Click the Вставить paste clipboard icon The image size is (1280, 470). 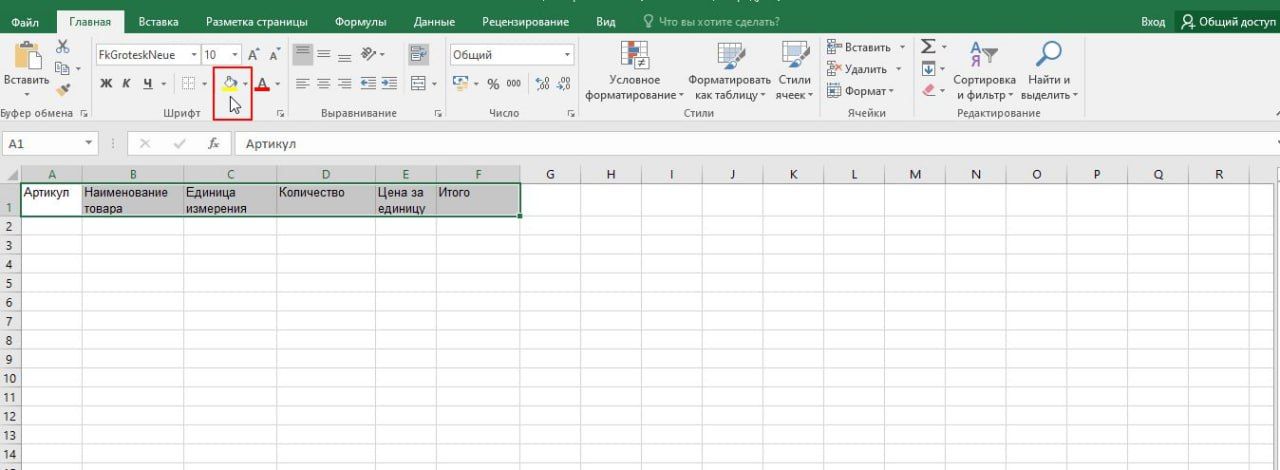pos(27,55)
